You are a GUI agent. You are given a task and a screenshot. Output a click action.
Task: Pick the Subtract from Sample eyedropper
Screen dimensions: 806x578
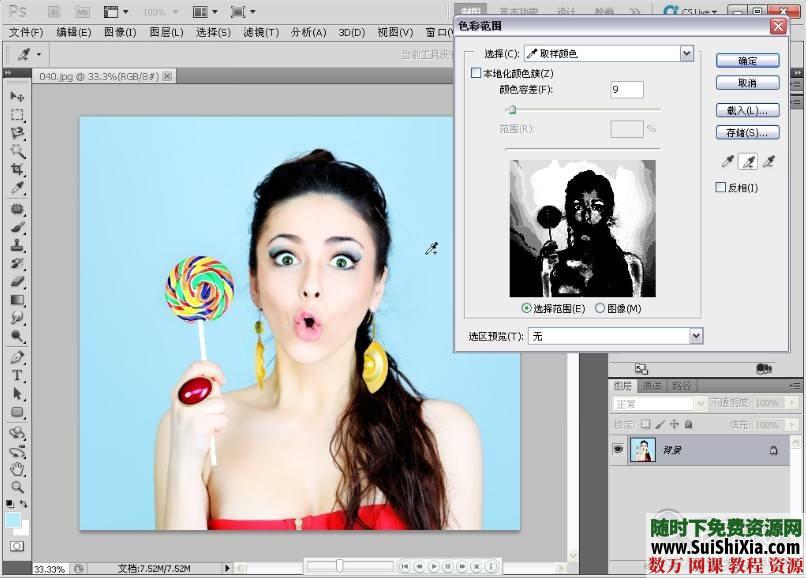tap(768, 162)
